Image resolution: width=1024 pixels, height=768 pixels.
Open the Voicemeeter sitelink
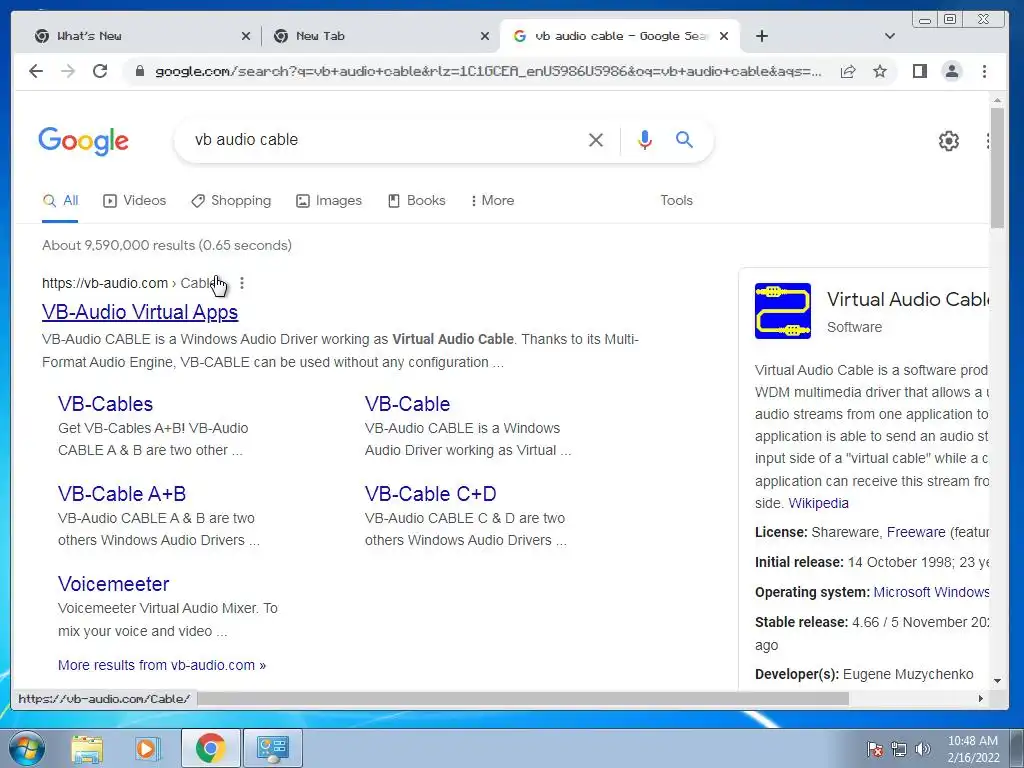coord(114,584)
